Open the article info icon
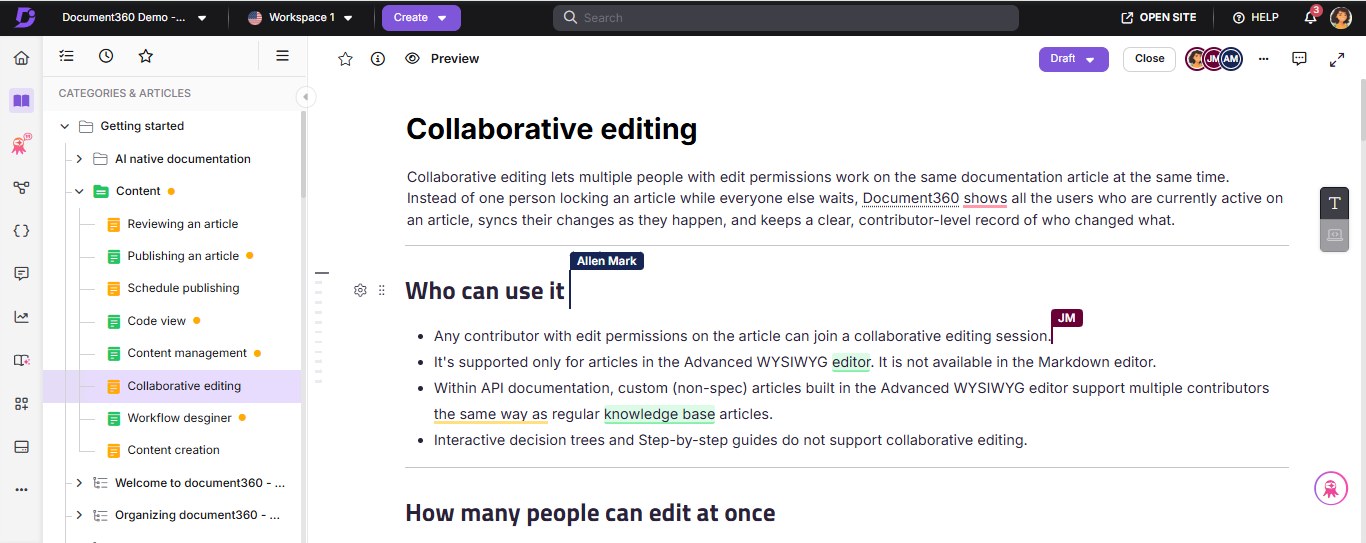Screen dimensions: 1366x543 point(378,59)
